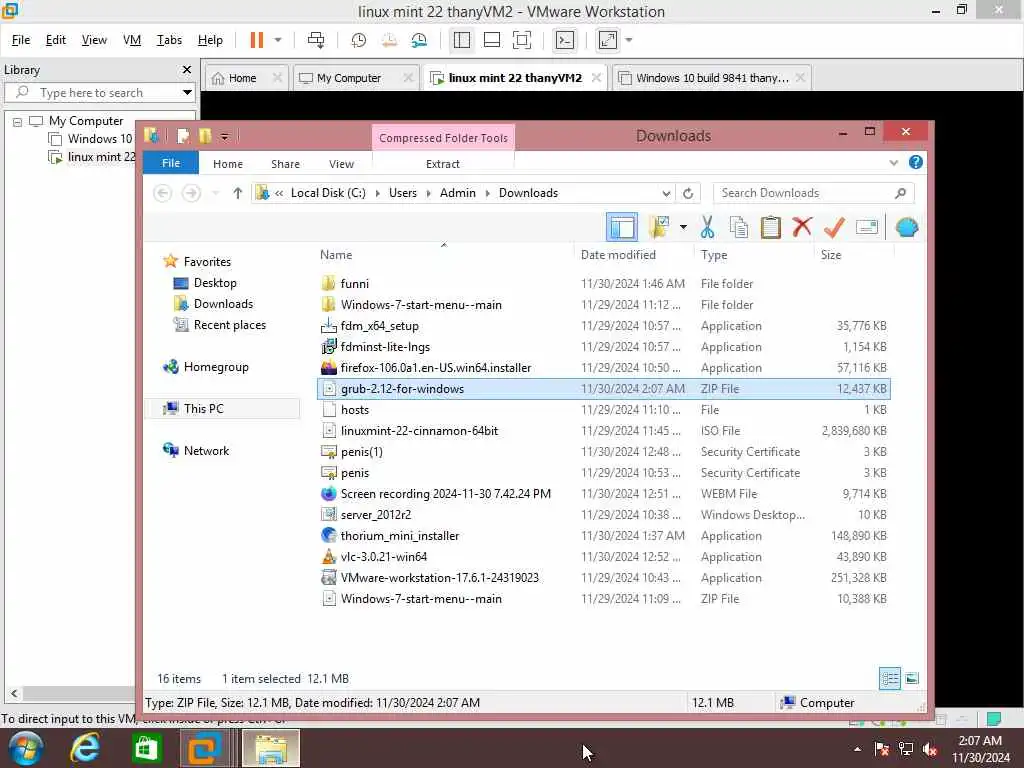
Task: Open the VMware File menu
Action: pyautogui.click(x=21, y=40)
